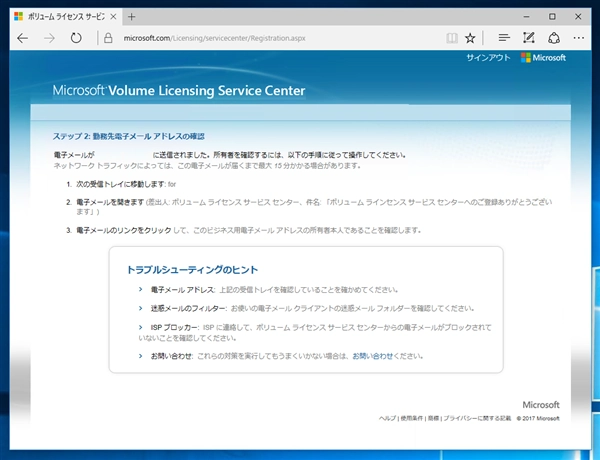Open 使用条件 footer link
This screenshot has height=460, width=600.
412,418
